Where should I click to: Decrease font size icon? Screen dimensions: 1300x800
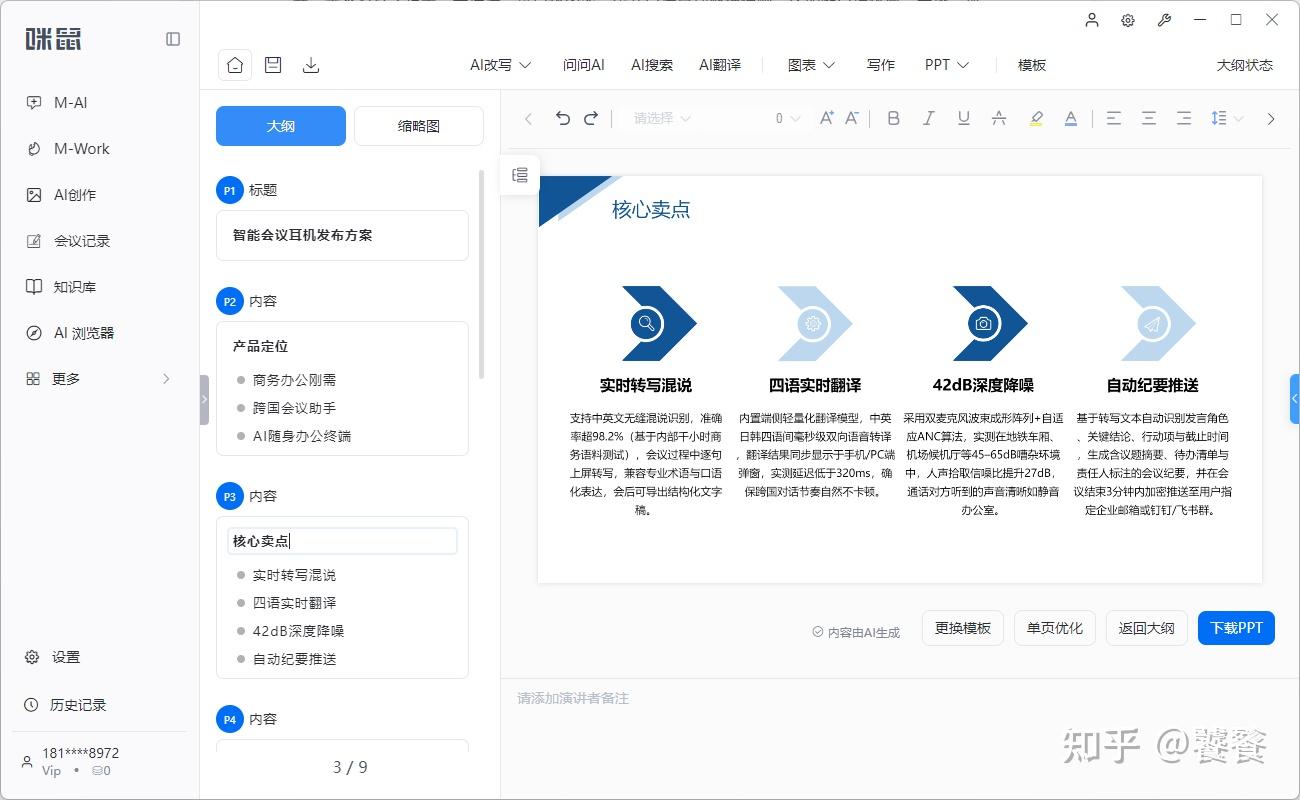tap(852, 118)
